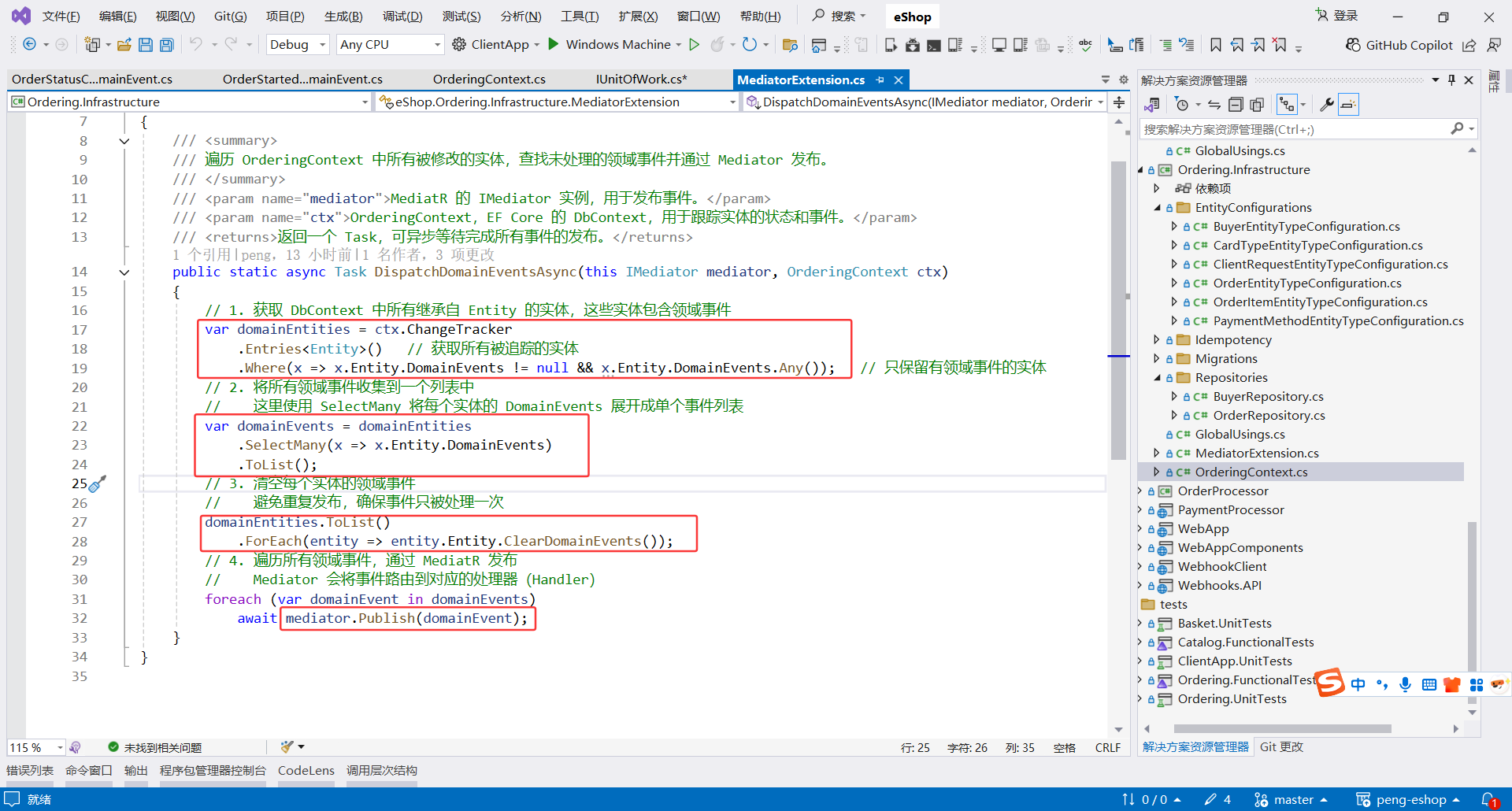Screen dimensions: 1512x811
Task: Click the split editor icon beside member dropdown
Action: tap(1119, 102)
